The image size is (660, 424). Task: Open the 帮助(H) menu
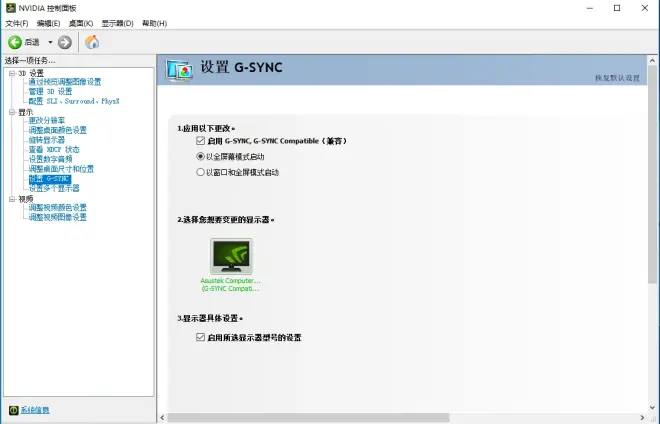click(x=155, y=23)
